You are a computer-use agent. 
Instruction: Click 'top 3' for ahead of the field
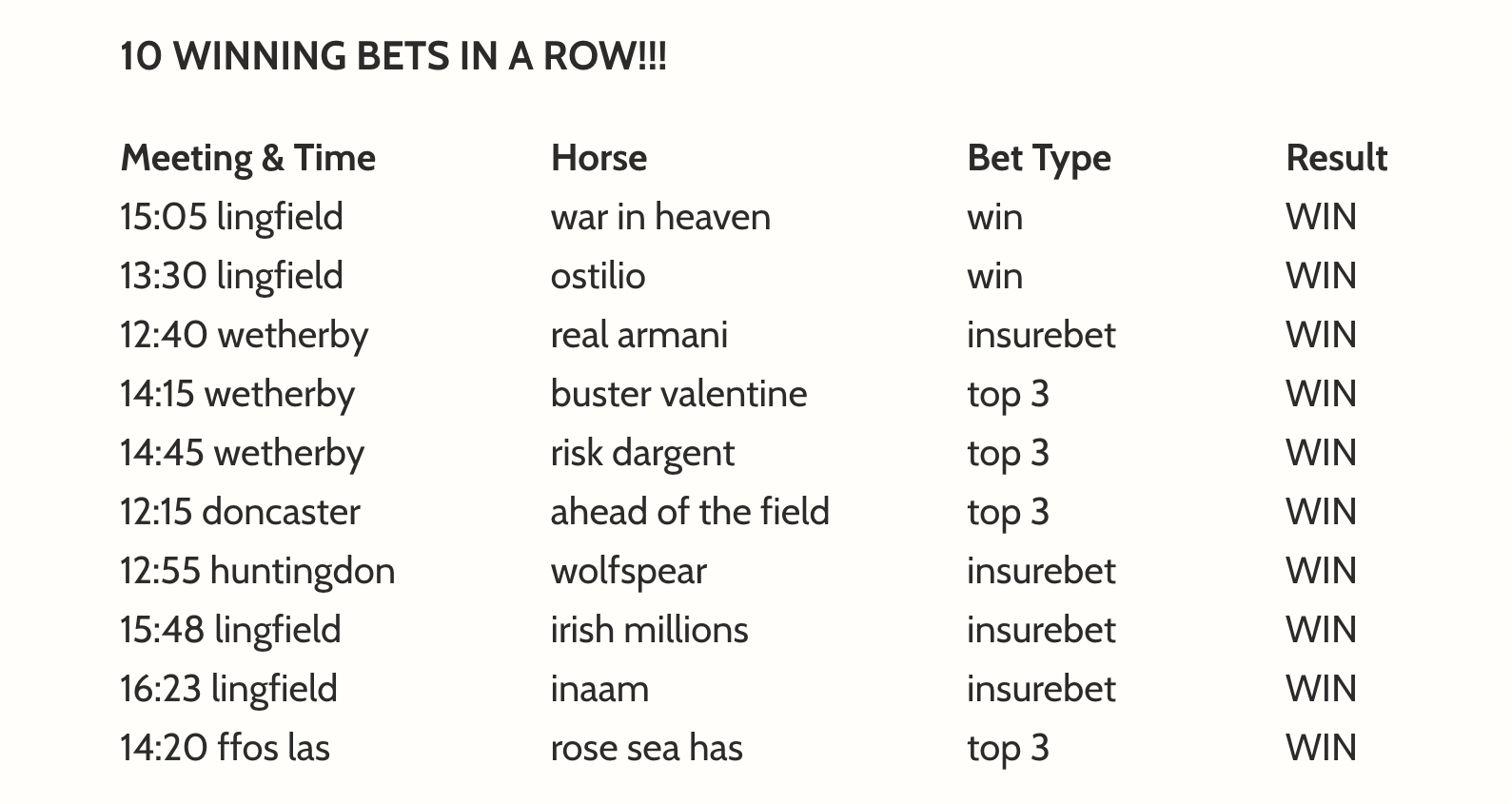click(1008, 512)
